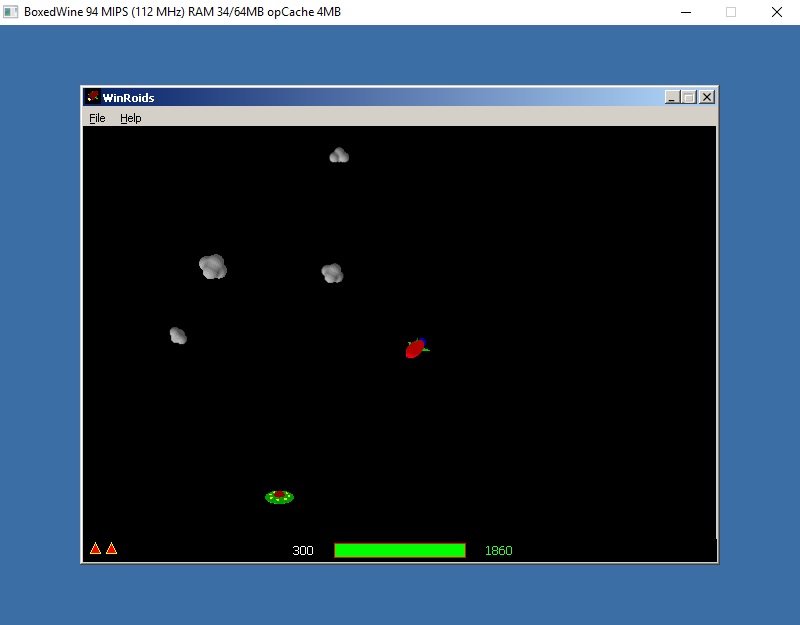The width and height of the screenshot is (800, 625).
Task: Open the File menu in WinRoids
Action: pos(97,118)
